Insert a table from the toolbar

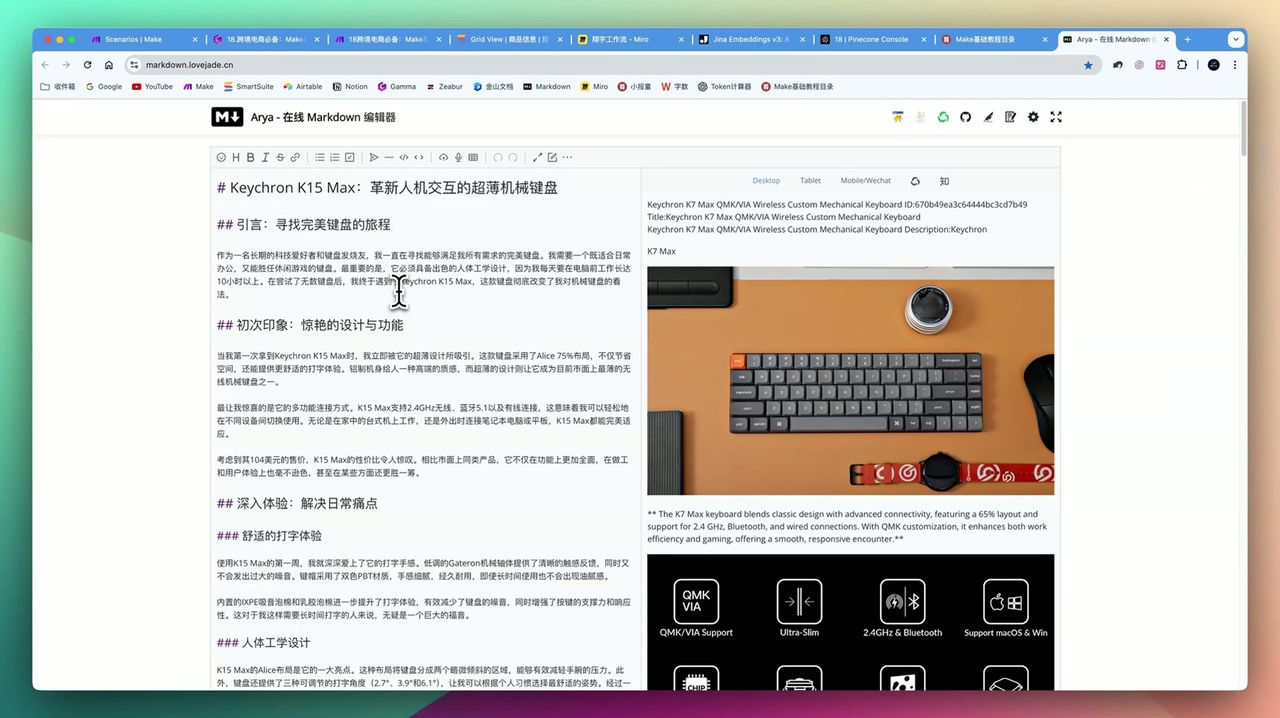click(473, 157)
